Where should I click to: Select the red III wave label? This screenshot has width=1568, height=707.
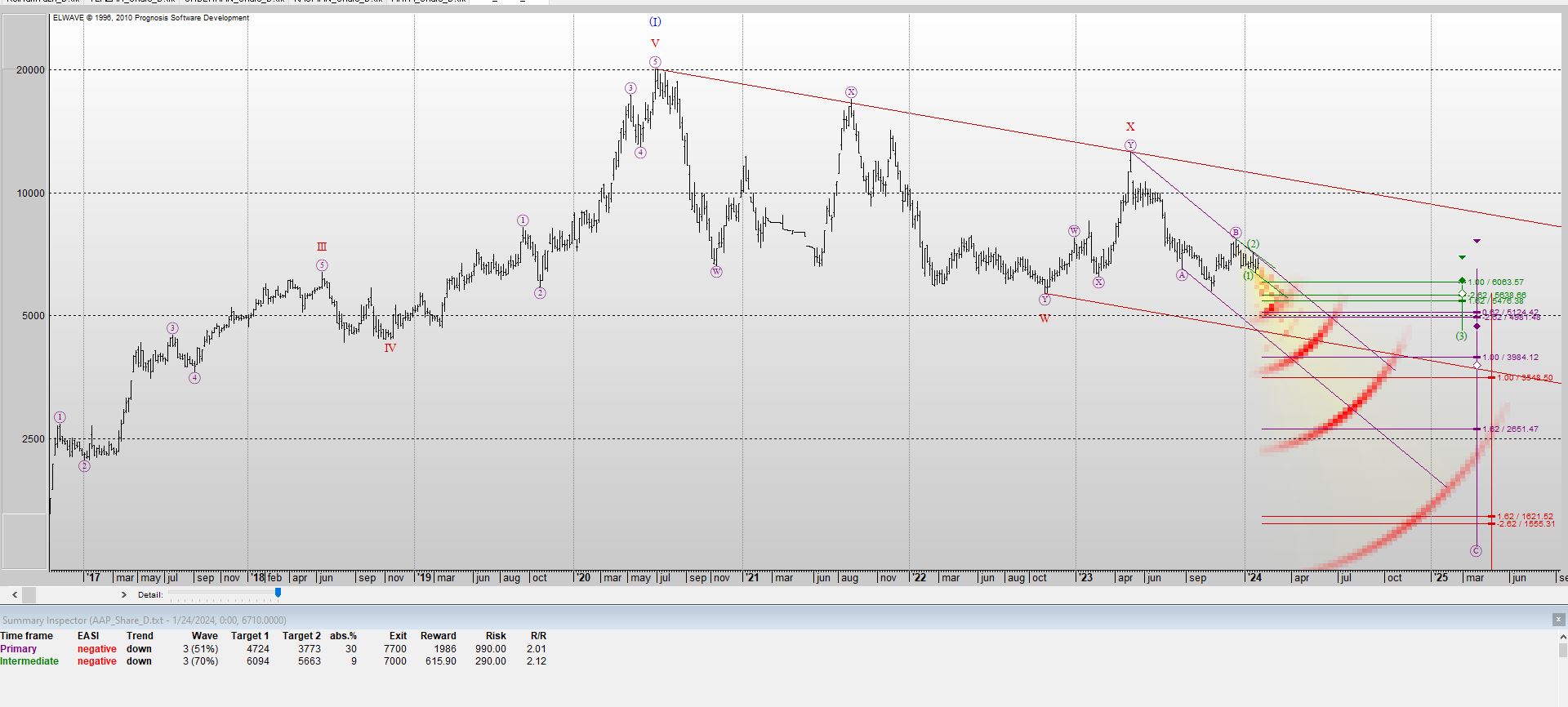322,247
